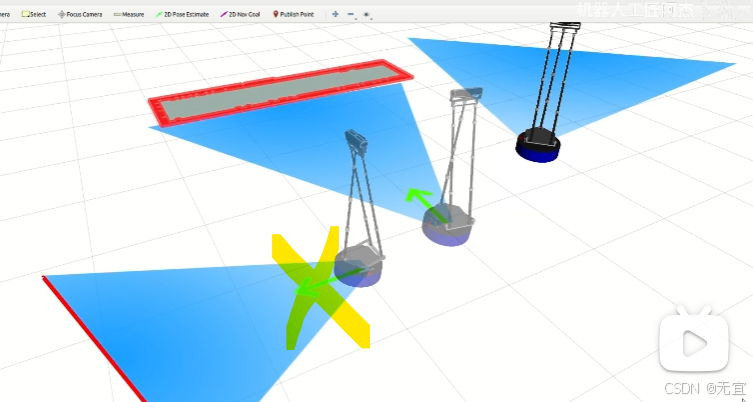Pick the Measure tool

(x=129, y=14)
